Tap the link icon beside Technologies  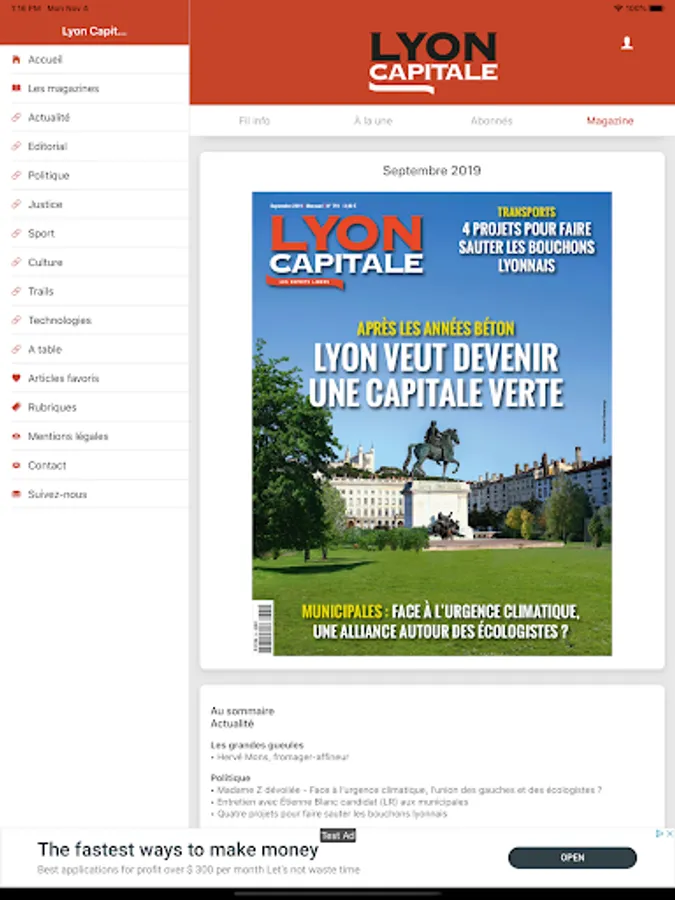tap(16, 320)
